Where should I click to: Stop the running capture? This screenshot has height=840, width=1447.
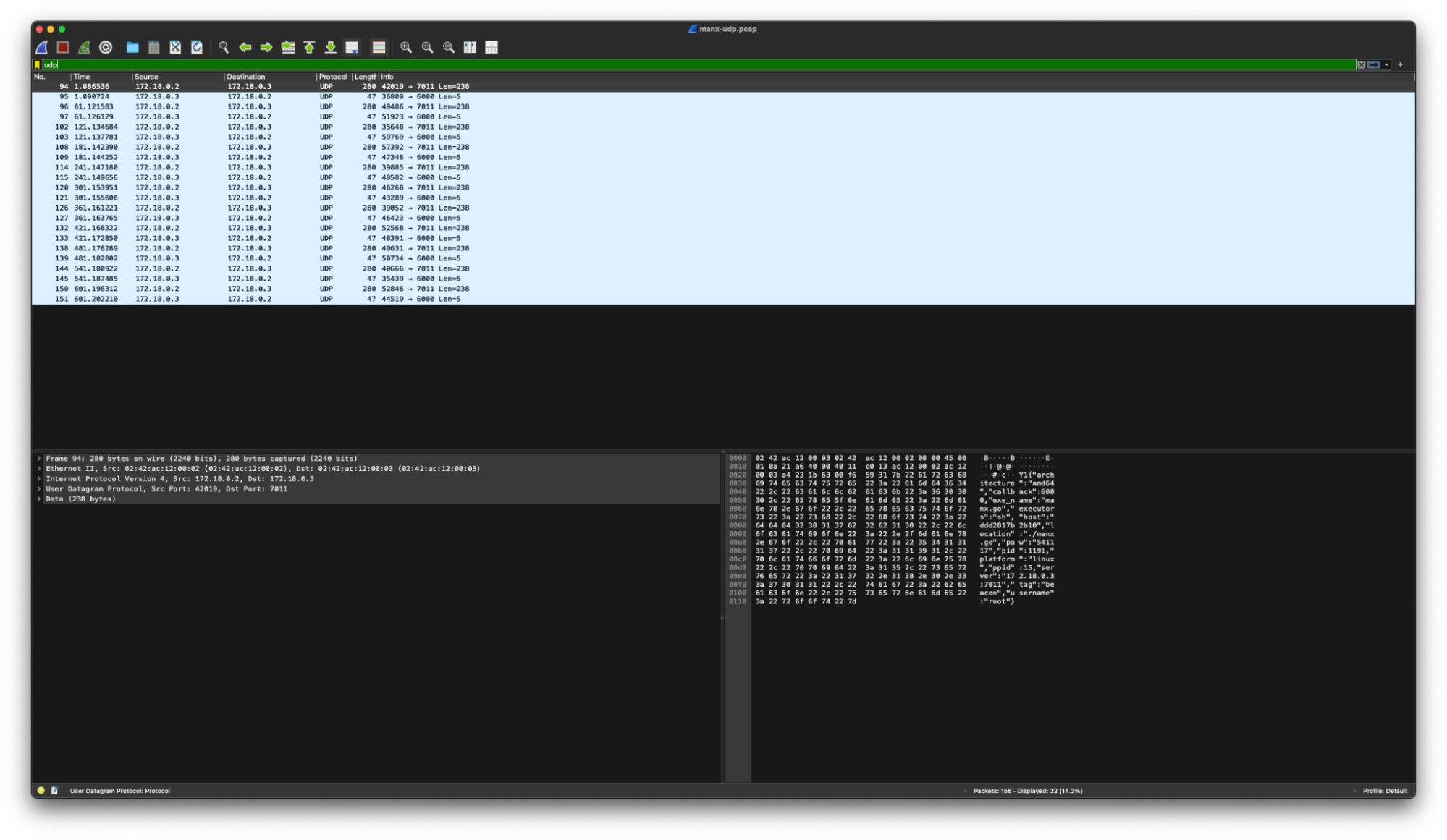click(x=63, y=47)
